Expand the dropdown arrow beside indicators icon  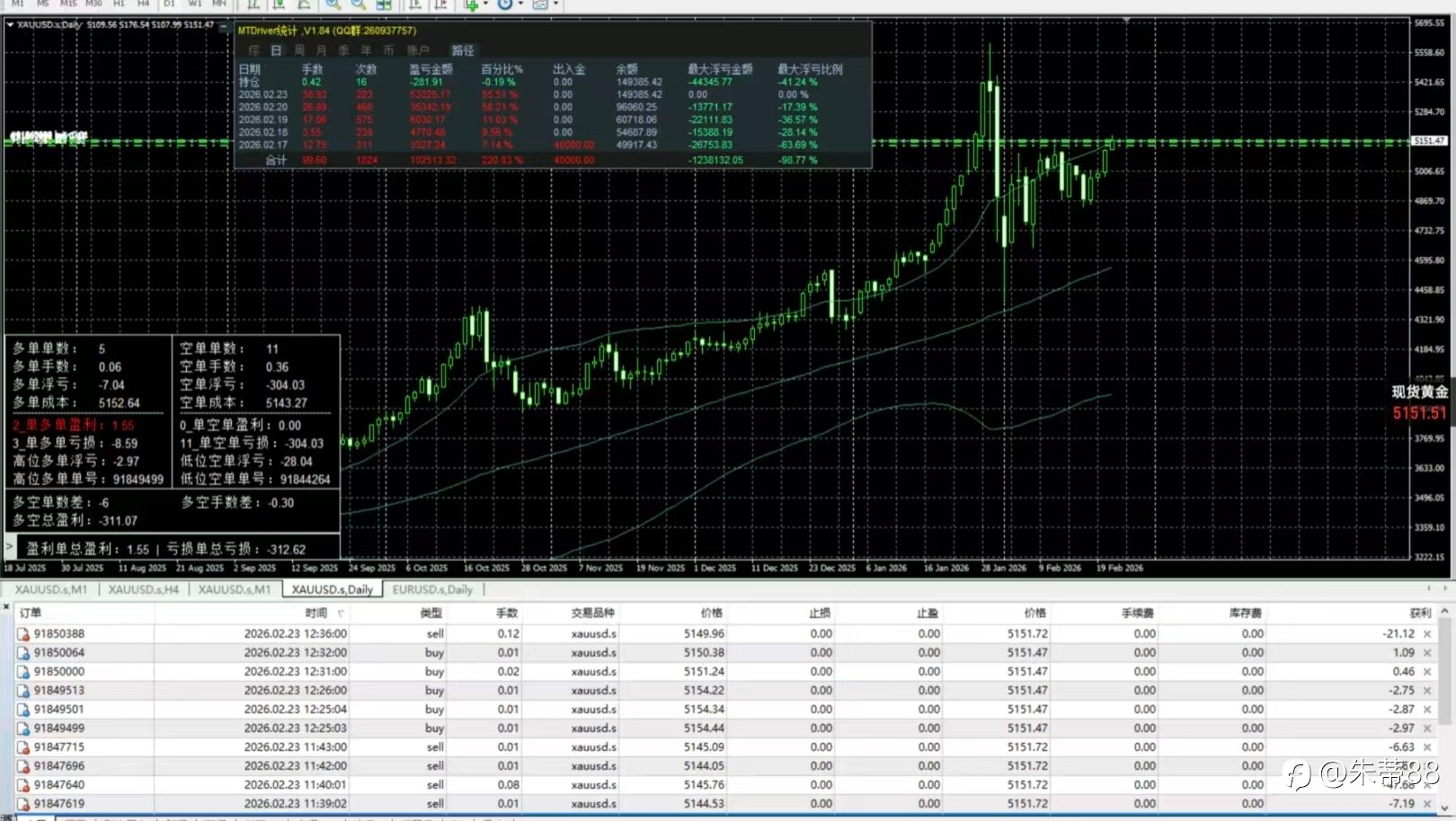click(485, 4)
